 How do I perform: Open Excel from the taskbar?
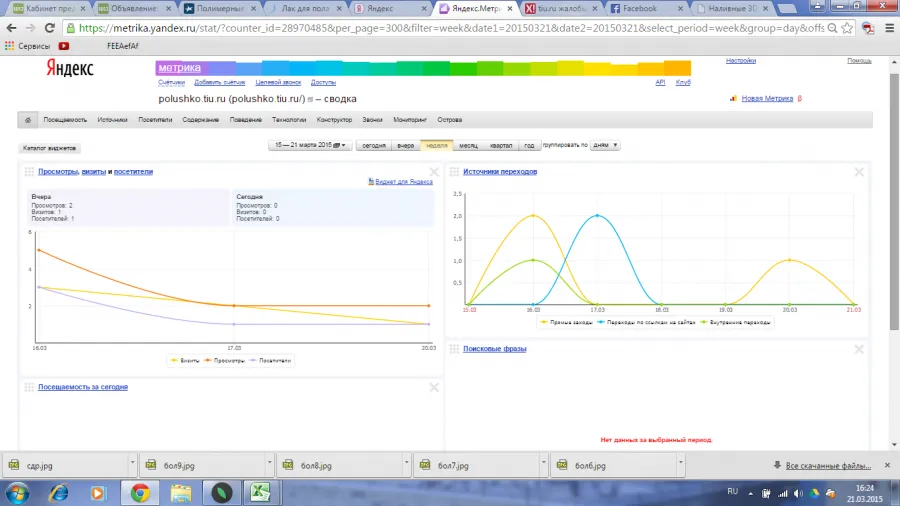(260, 493)
